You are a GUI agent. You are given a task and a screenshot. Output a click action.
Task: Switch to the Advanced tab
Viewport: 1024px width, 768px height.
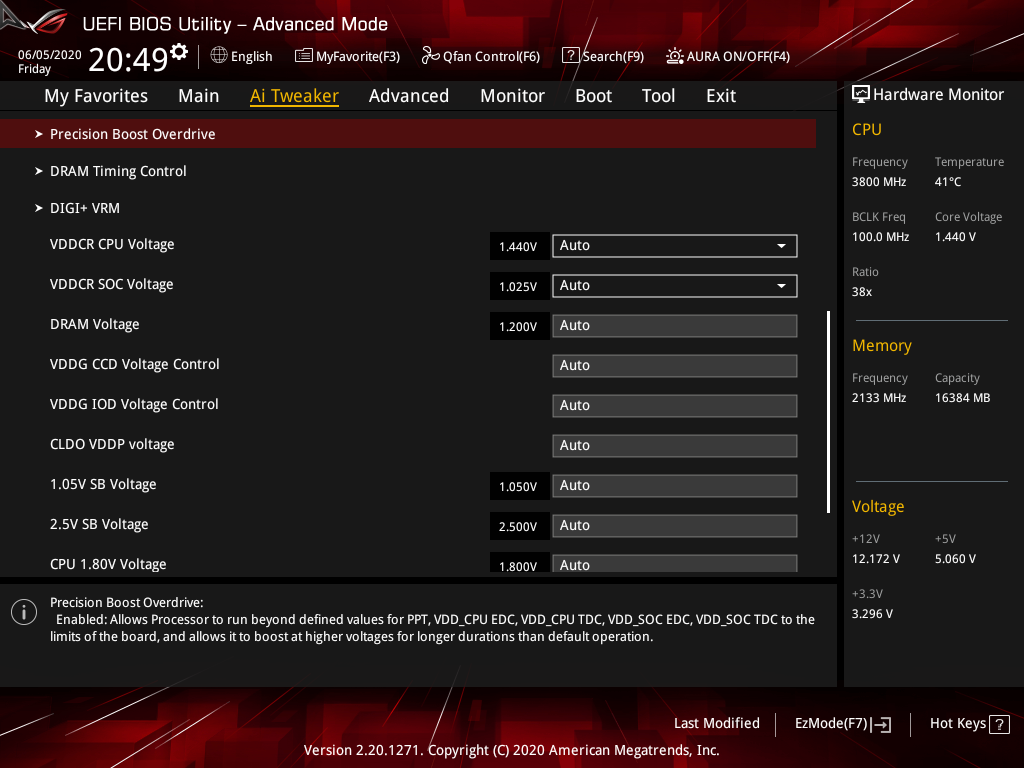coord(409,96)
